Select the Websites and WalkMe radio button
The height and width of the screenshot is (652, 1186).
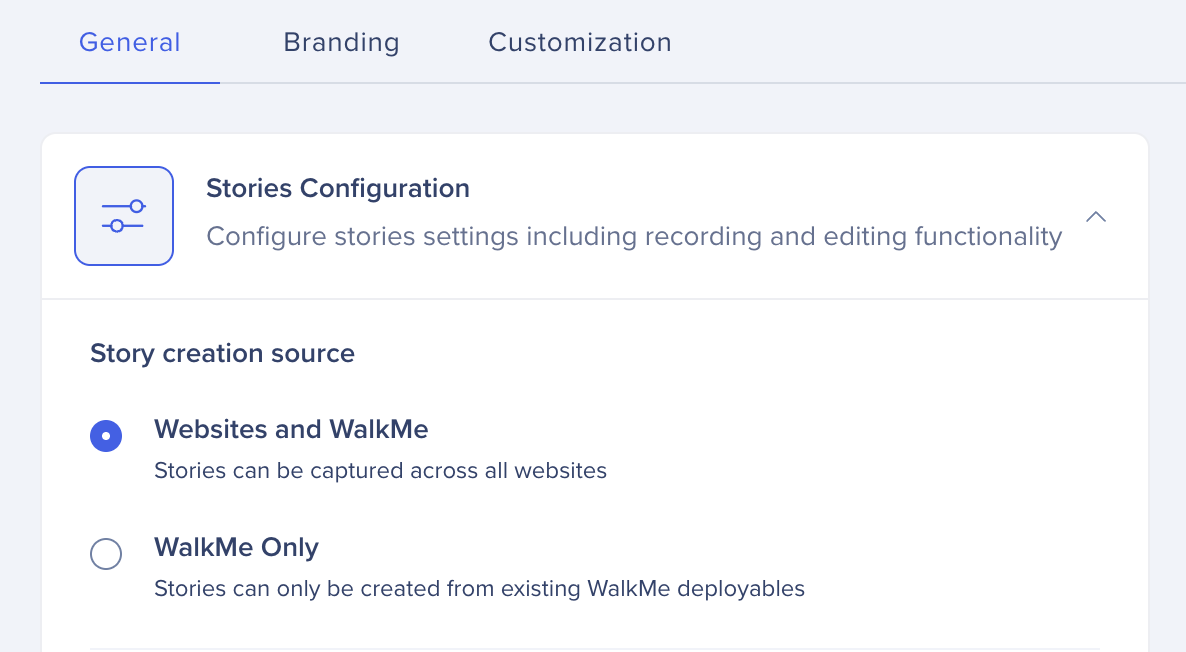[x=106, y=436]
